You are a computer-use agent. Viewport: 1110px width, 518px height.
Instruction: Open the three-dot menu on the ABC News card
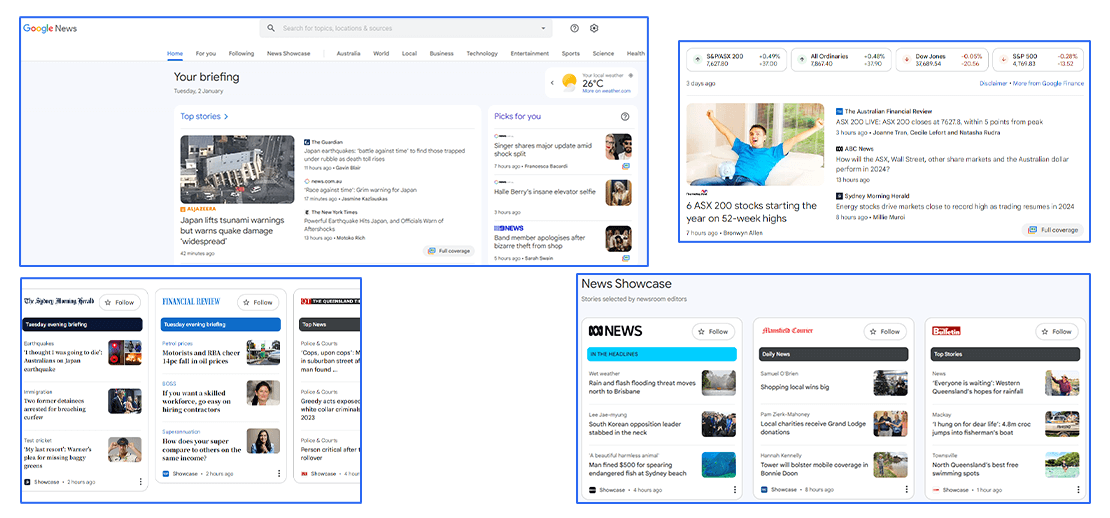(734, 490)
